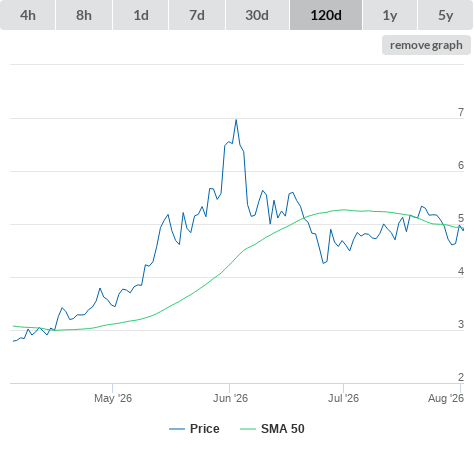
Task: Click the Aug '26 axis label
Action: 446,398
